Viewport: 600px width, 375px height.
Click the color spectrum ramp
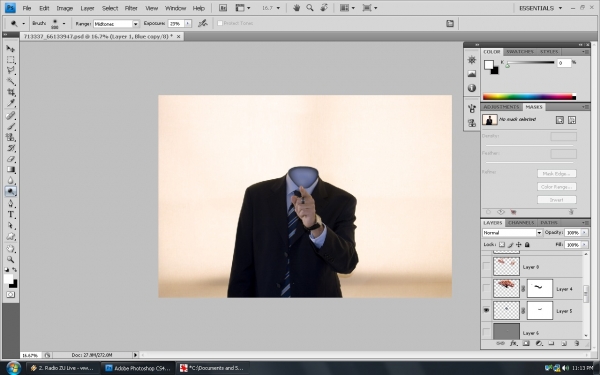pos(529,97)
